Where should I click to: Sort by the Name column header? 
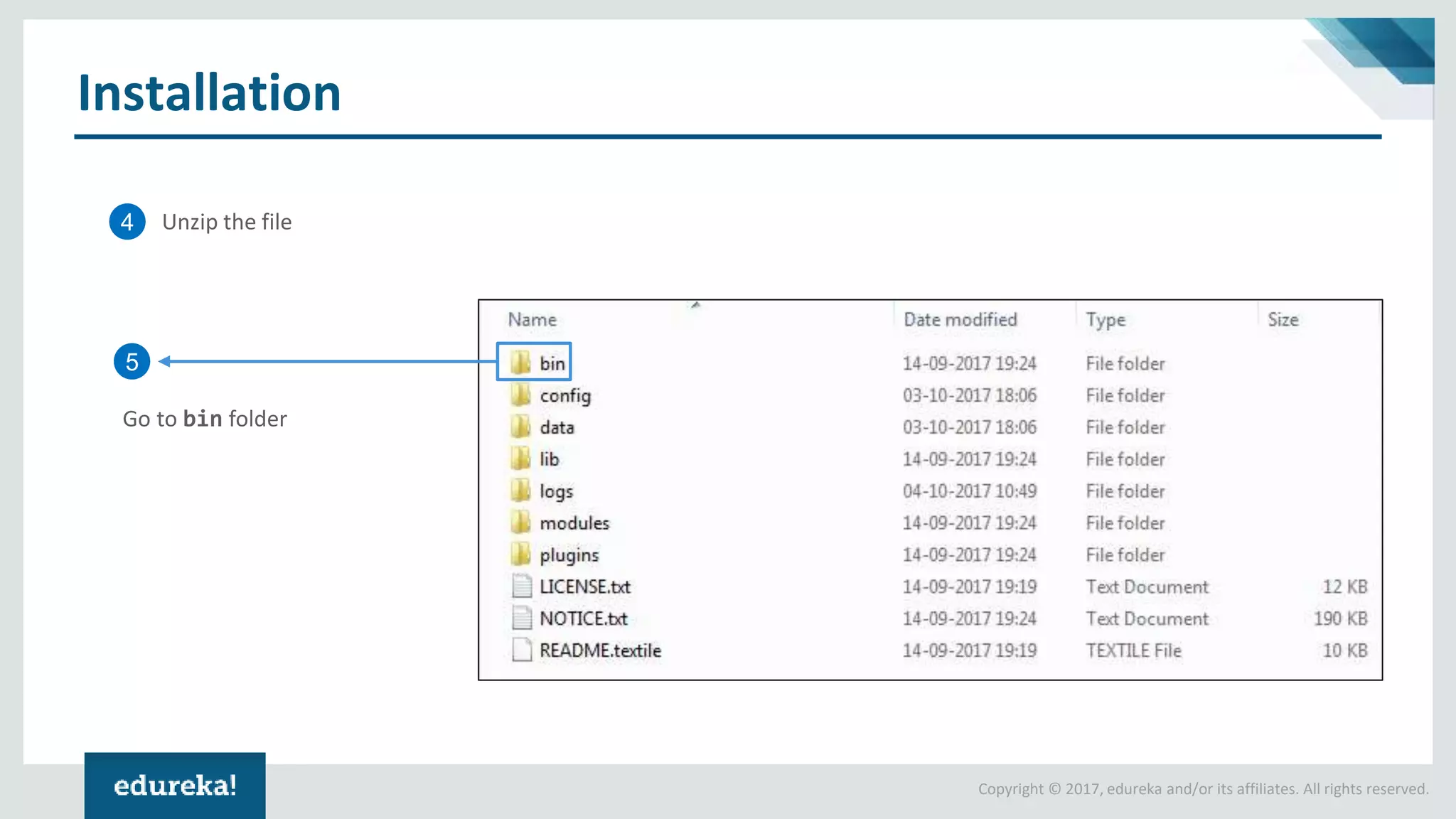[532, 320]
